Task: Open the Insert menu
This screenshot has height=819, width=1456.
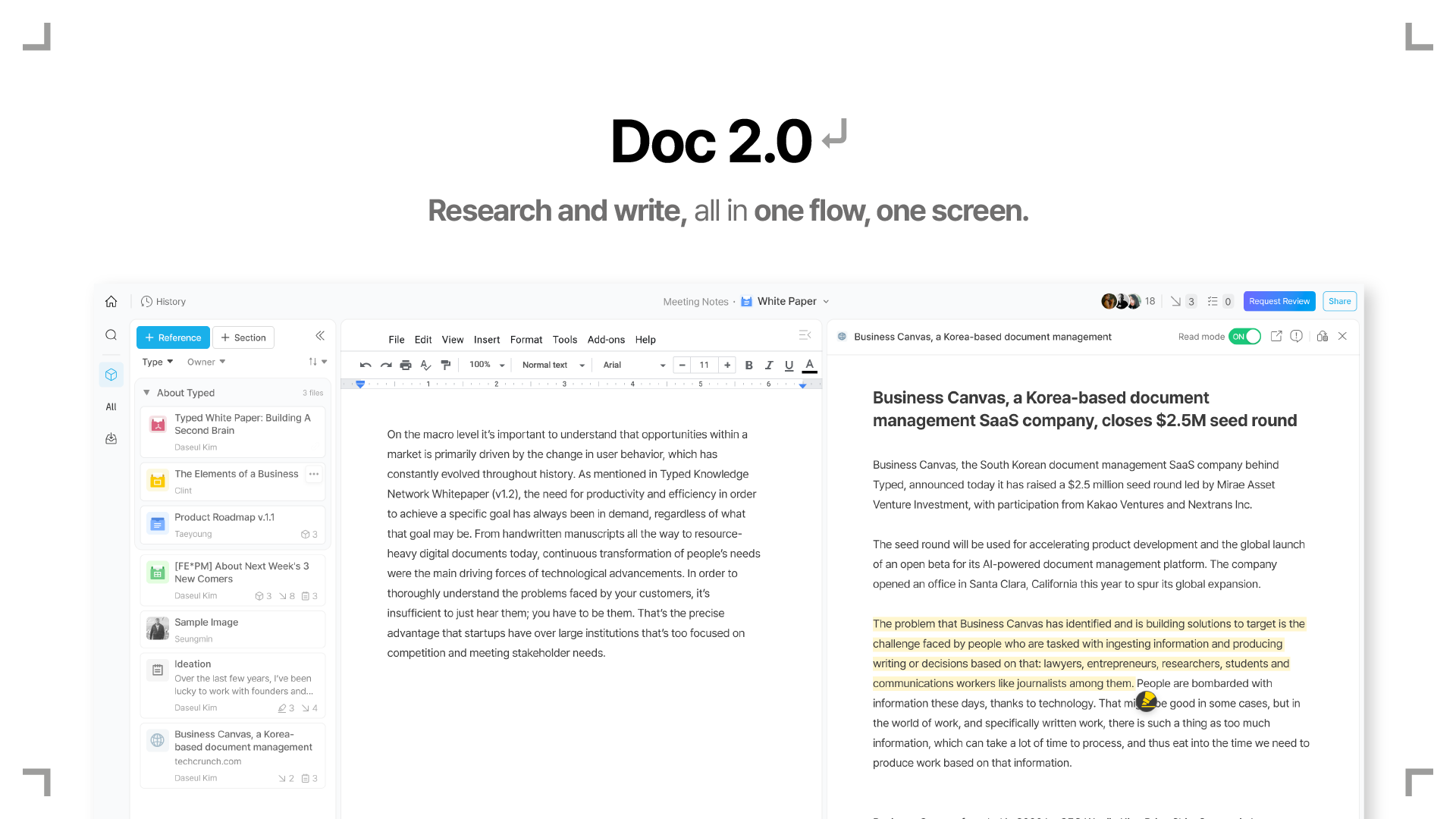Action: [487, 340]
